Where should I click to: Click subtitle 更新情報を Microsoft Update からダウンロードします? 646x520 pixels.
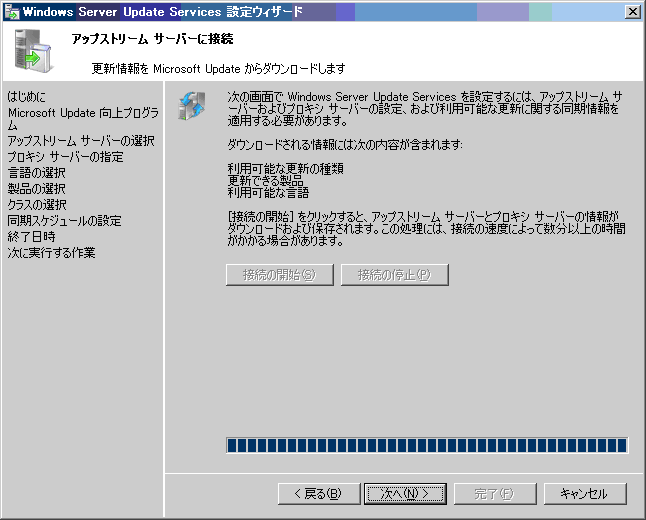218,68
